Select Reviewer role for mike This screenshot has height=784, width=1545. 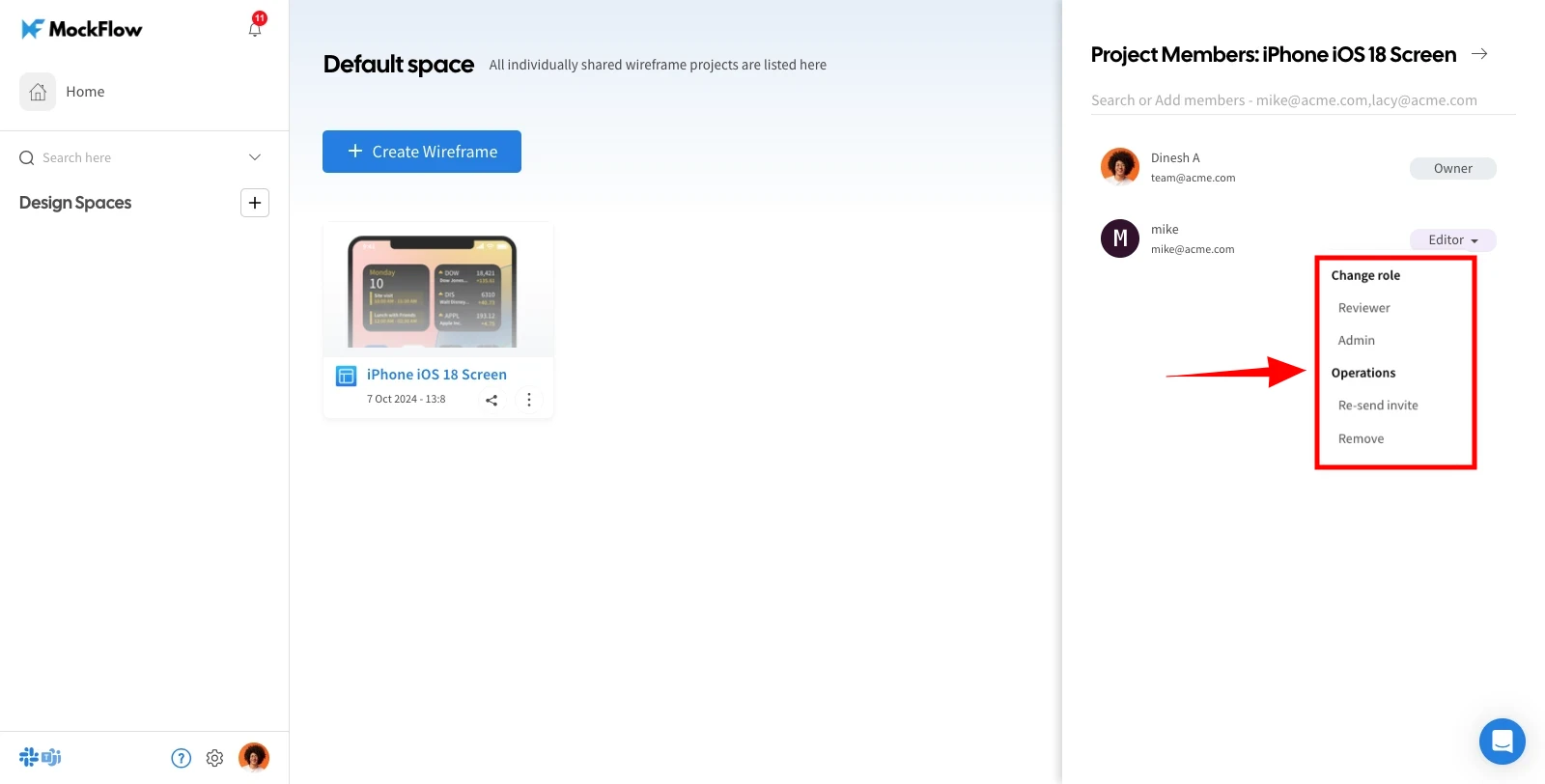(1364, 308)
